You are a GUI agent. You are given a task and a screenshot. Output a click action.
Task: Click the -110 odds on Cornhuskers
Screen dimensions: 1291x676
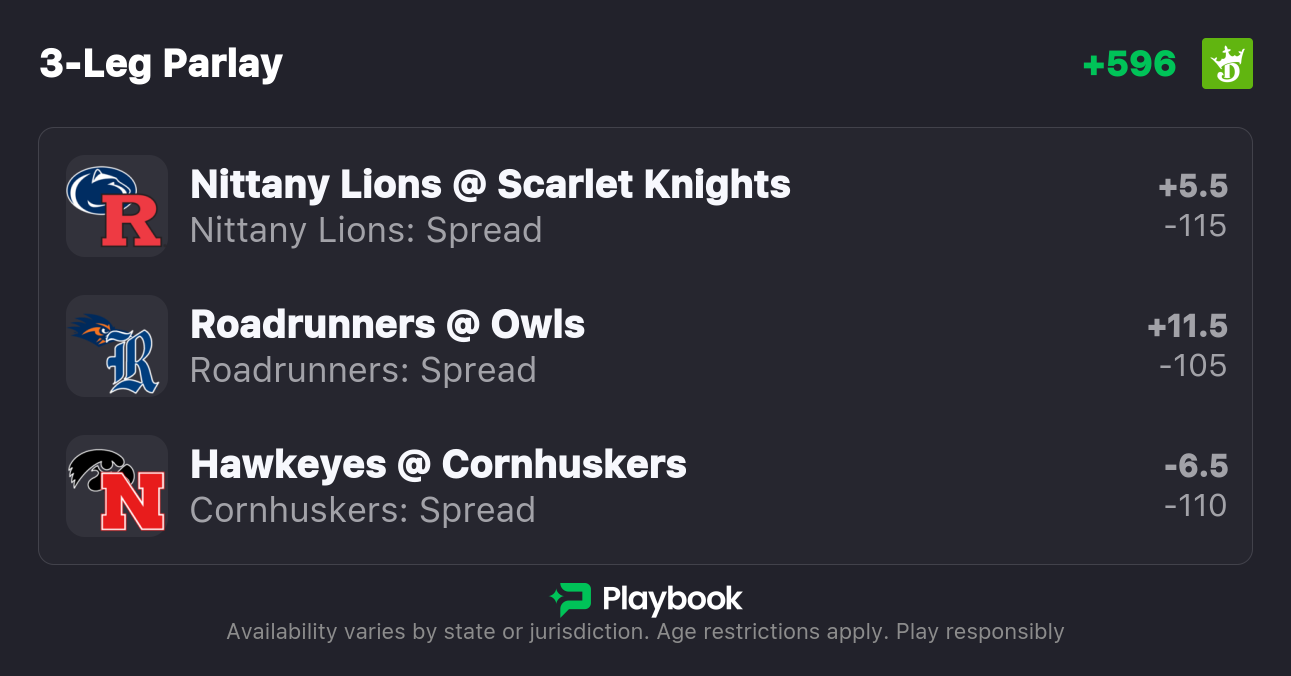(1195, 506)
